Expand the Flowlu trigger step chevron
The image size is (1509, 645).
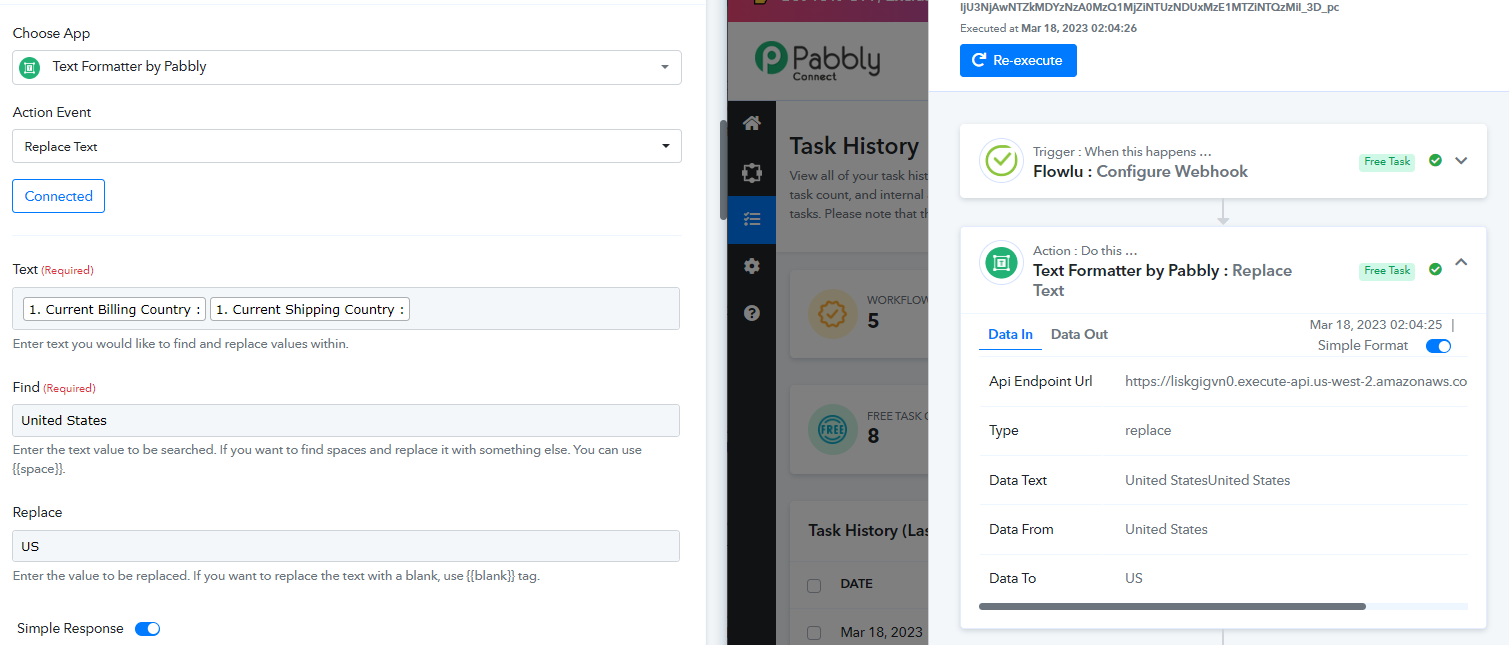click(1461, 161)
